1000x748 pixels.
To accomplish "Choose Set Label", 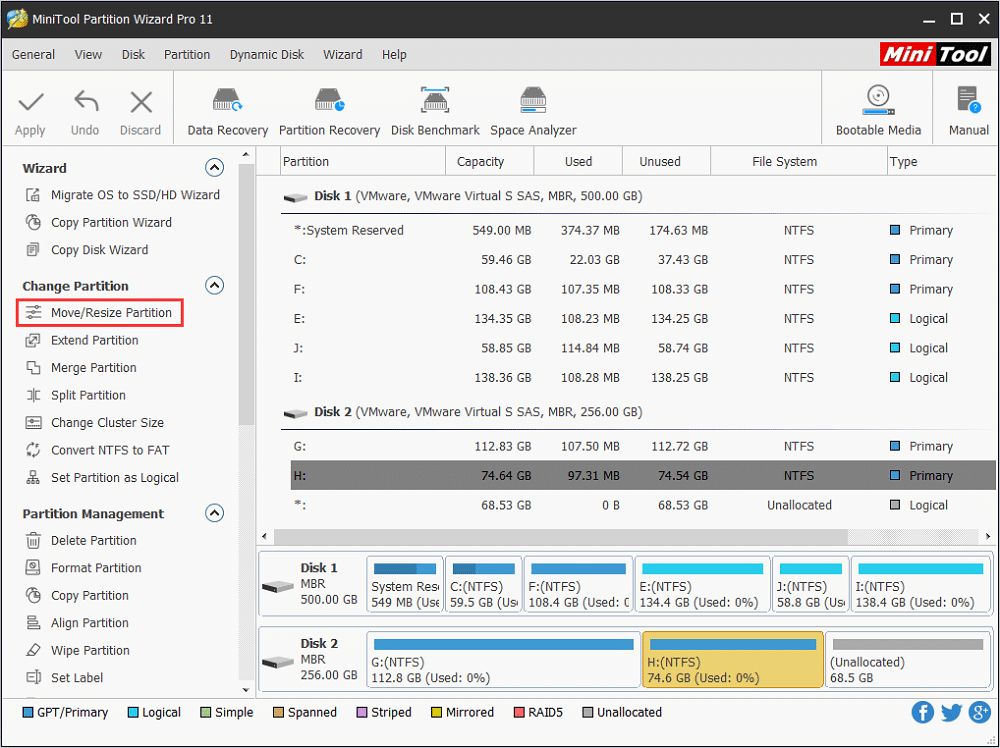I will point(64,678).
